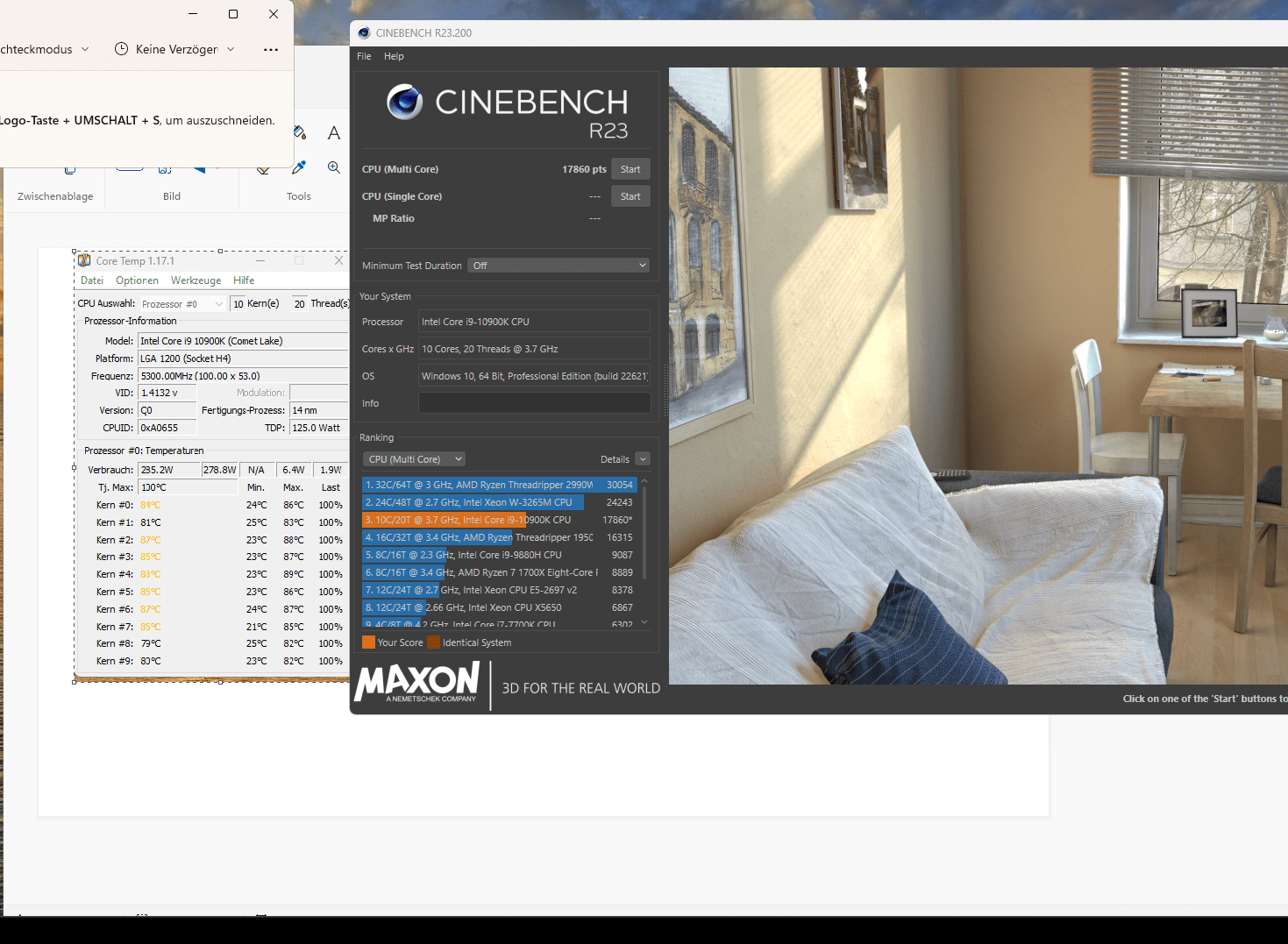Click the Processor field showing Intel Core i9-10900K

tap(534, 322)
